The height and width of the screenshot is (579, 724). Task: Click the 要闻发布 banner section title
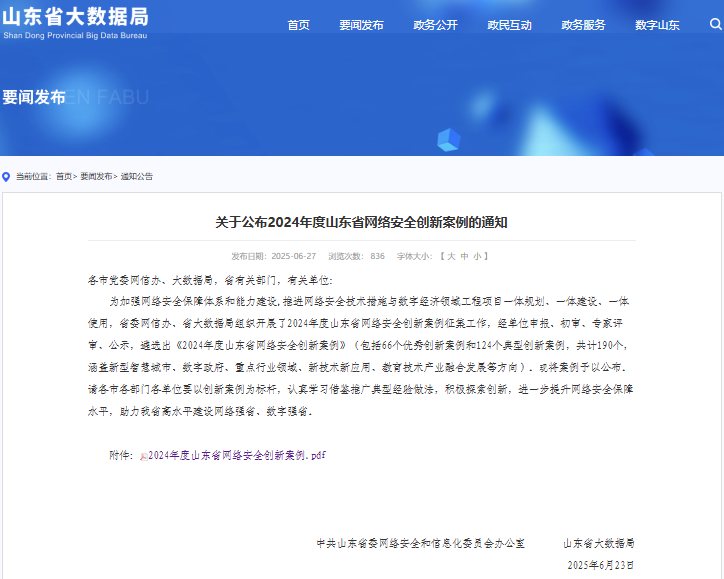[33, 97]
